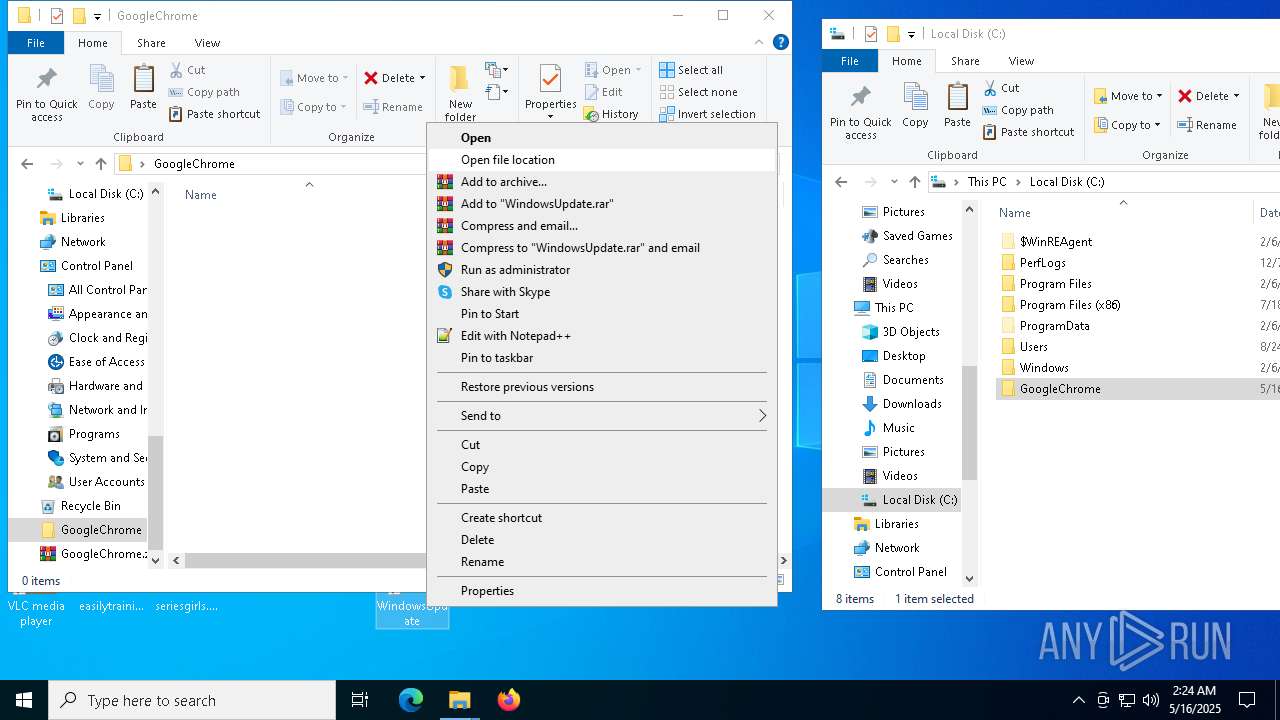Screen dimensions: 1280x720
Task: Select Open file location in context menu
Action: click(602, 160)
